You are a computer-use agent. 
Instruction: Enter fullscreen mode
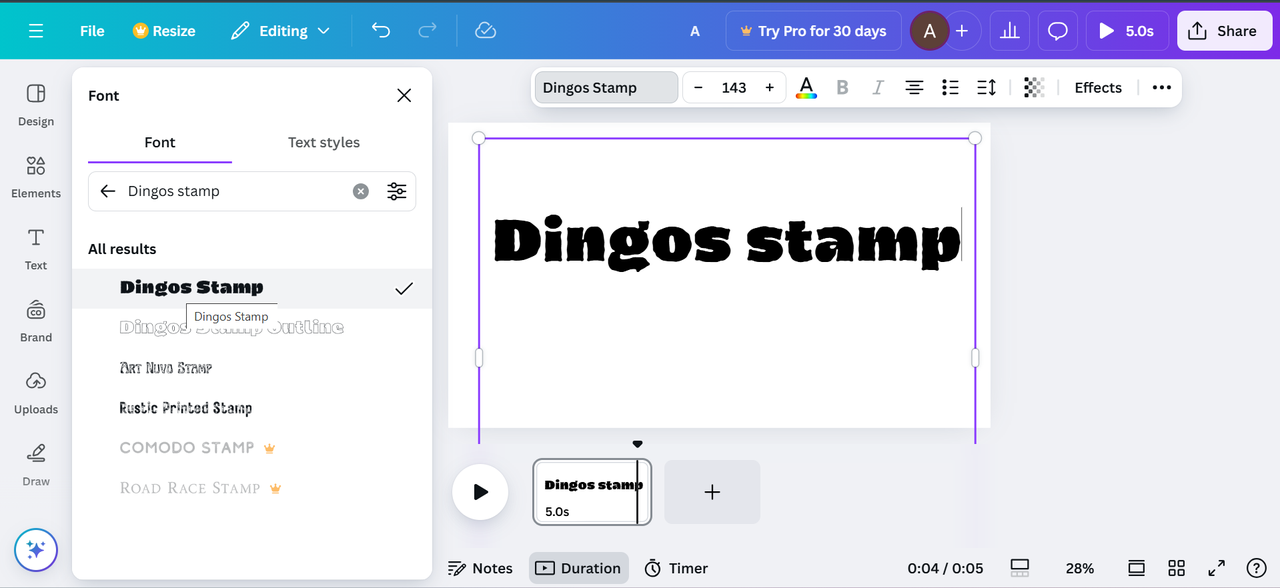(x=1216, y=568)
